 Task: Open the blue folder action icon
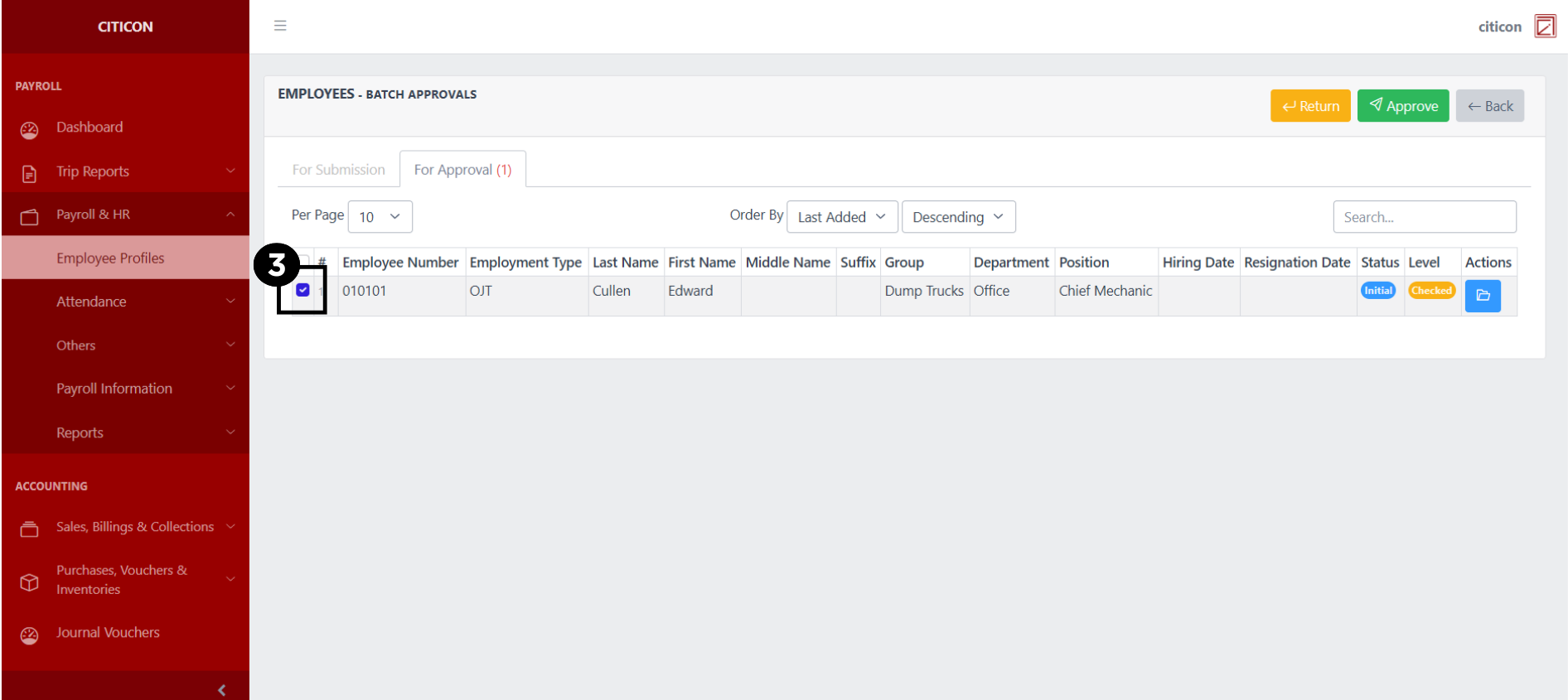[x=1482, y=296]
